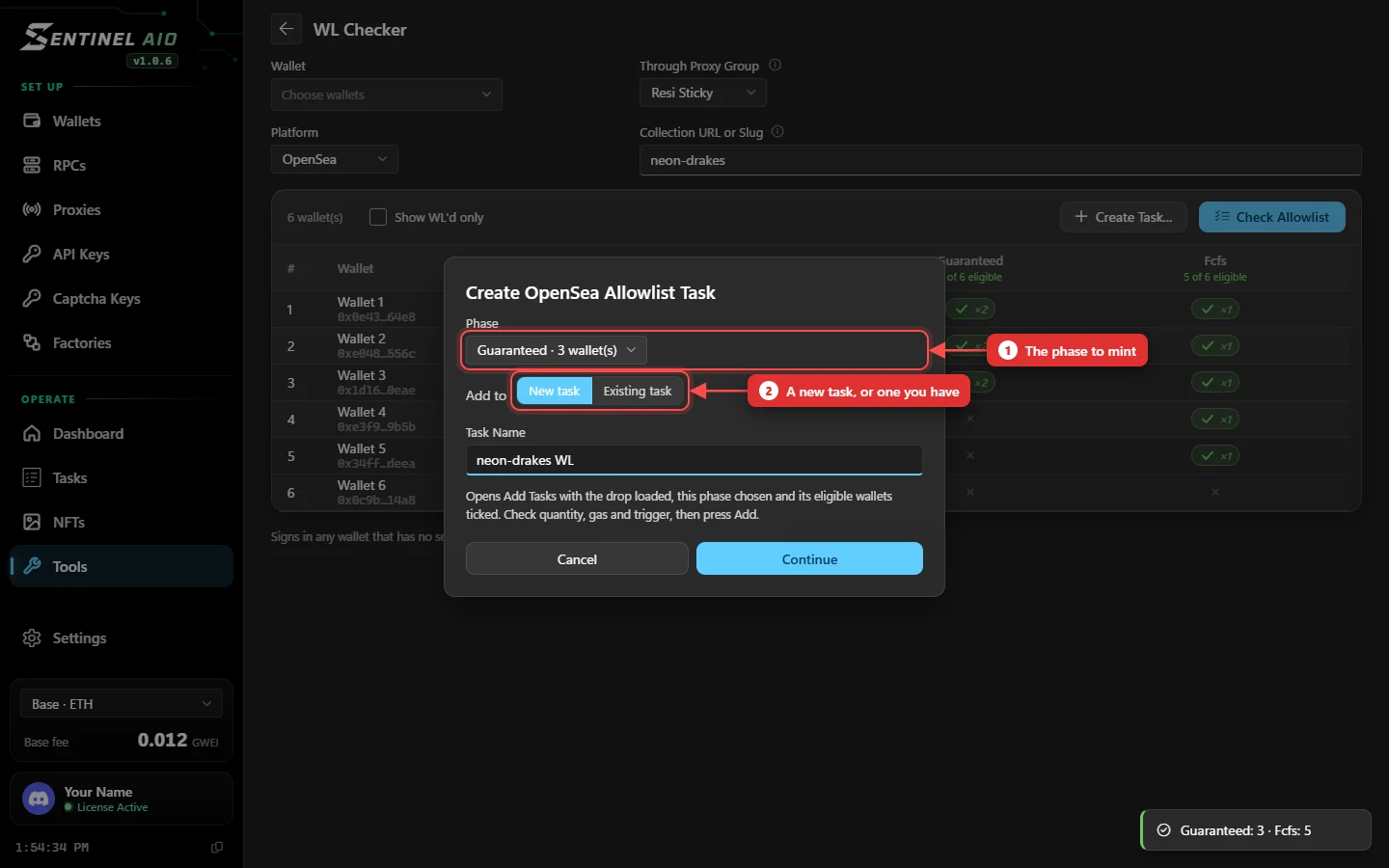Switch to the Existing task option
The height and width of the screenshot is (868, 1389).
(638, 391)
